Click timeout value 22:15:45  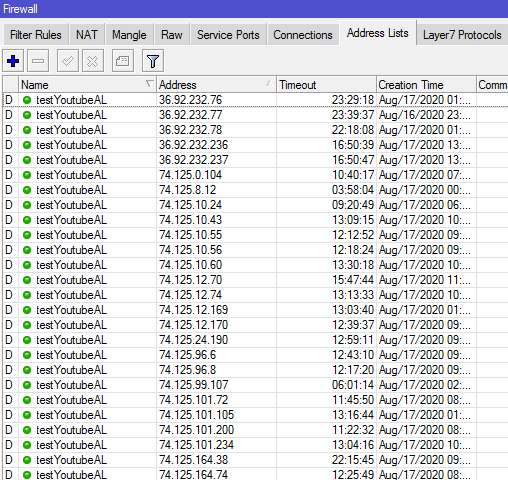353,460
